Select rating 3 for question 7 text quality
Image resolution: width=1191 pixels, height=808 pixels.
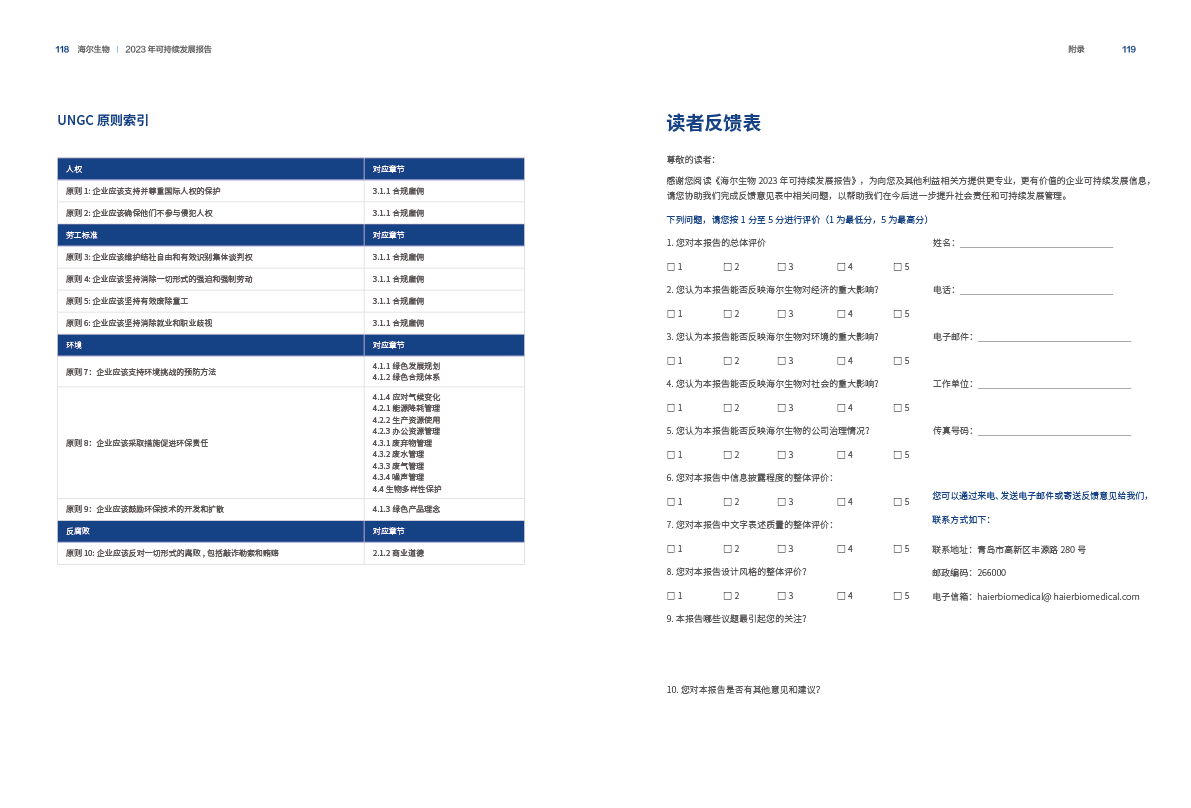780,549
